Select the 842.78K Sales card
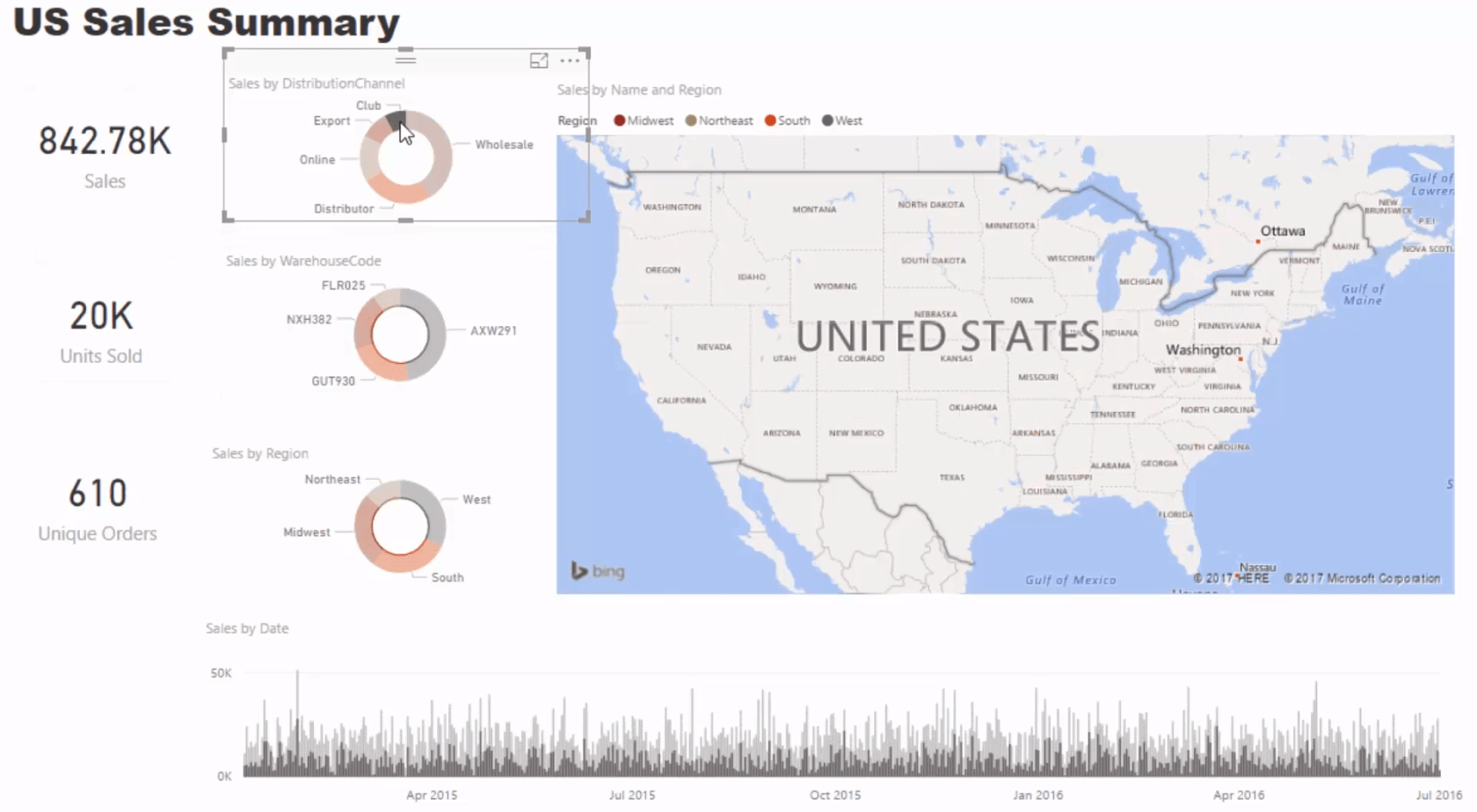The width and height of the screenshot is (1477, 812). coord(105,156)
